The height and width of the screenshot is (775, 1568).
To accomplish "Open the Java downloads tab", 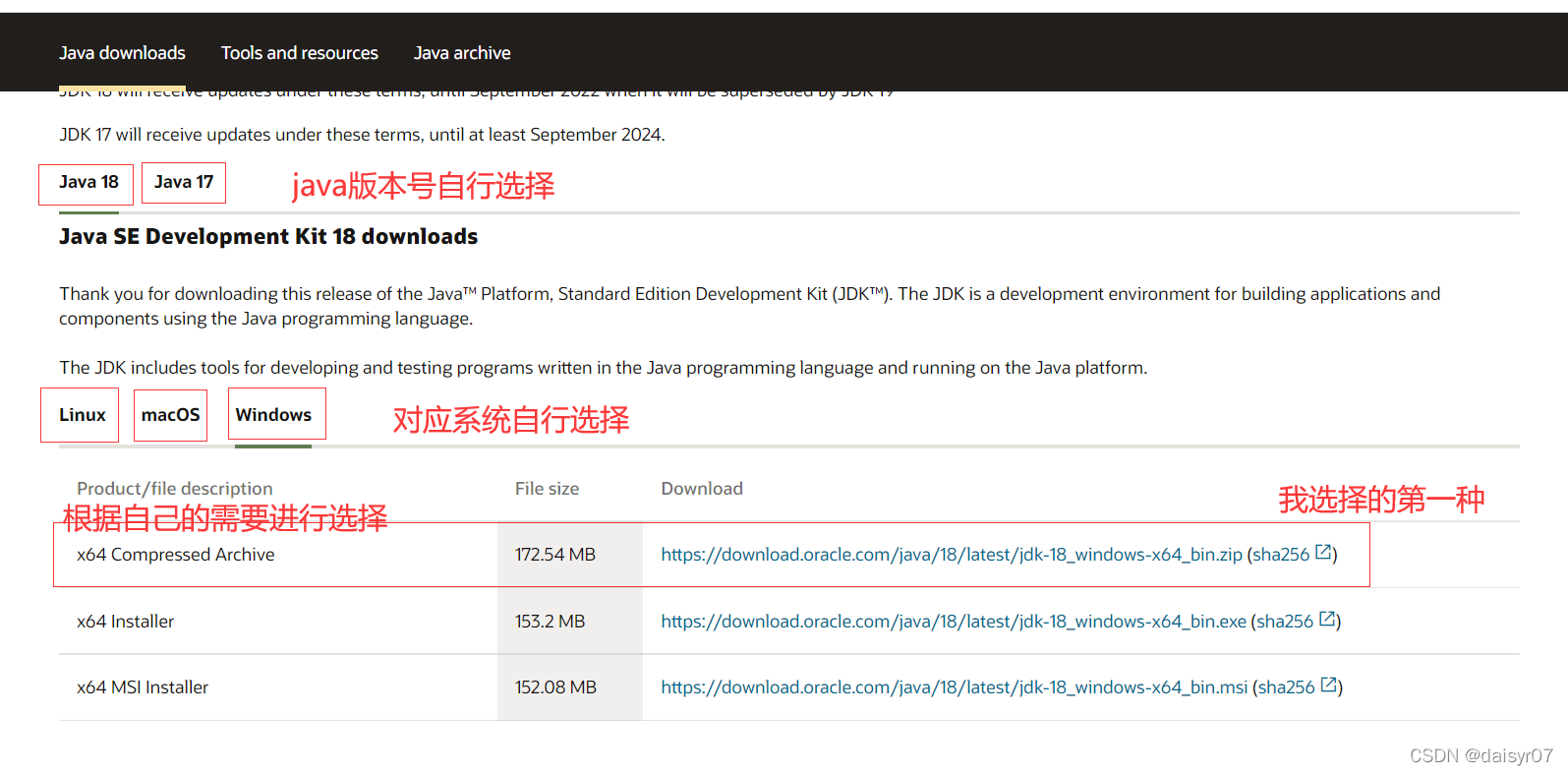I will 122,53.
